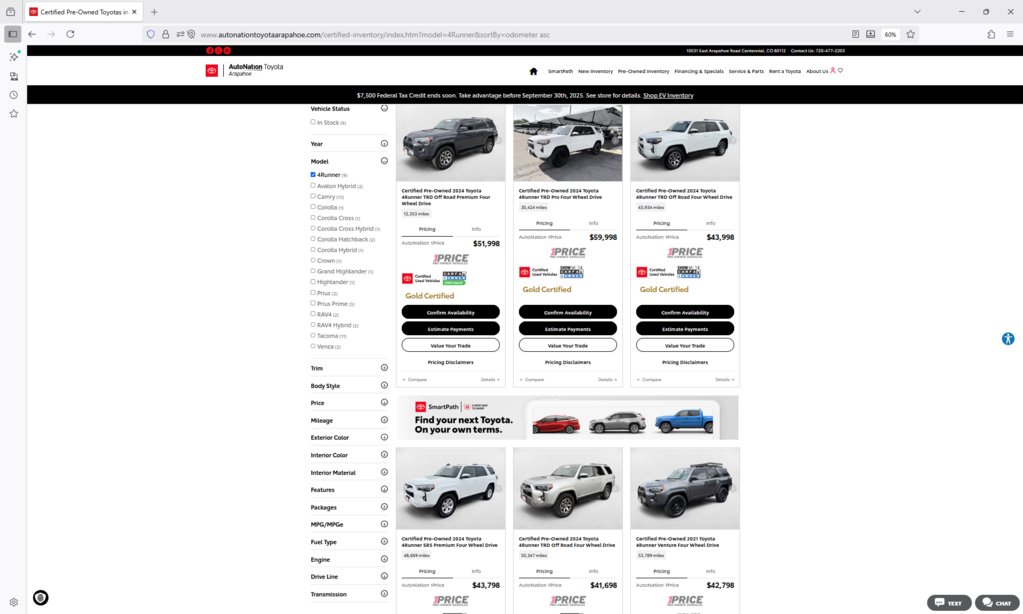
Task: Click the site security padlock icon
Action: coord(166,34)
